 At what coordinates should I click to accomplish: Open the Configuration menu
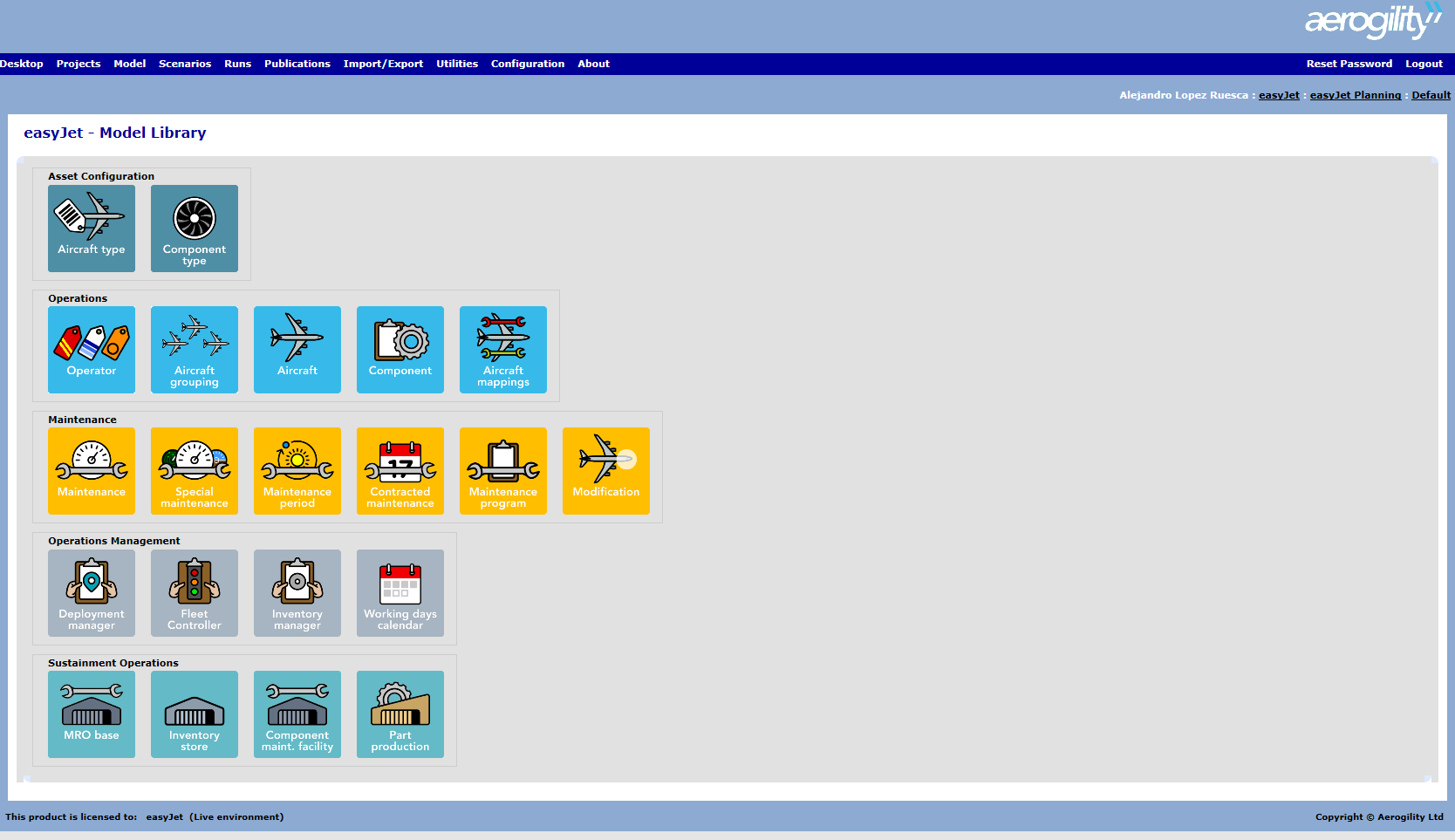(x=528, y=64)
